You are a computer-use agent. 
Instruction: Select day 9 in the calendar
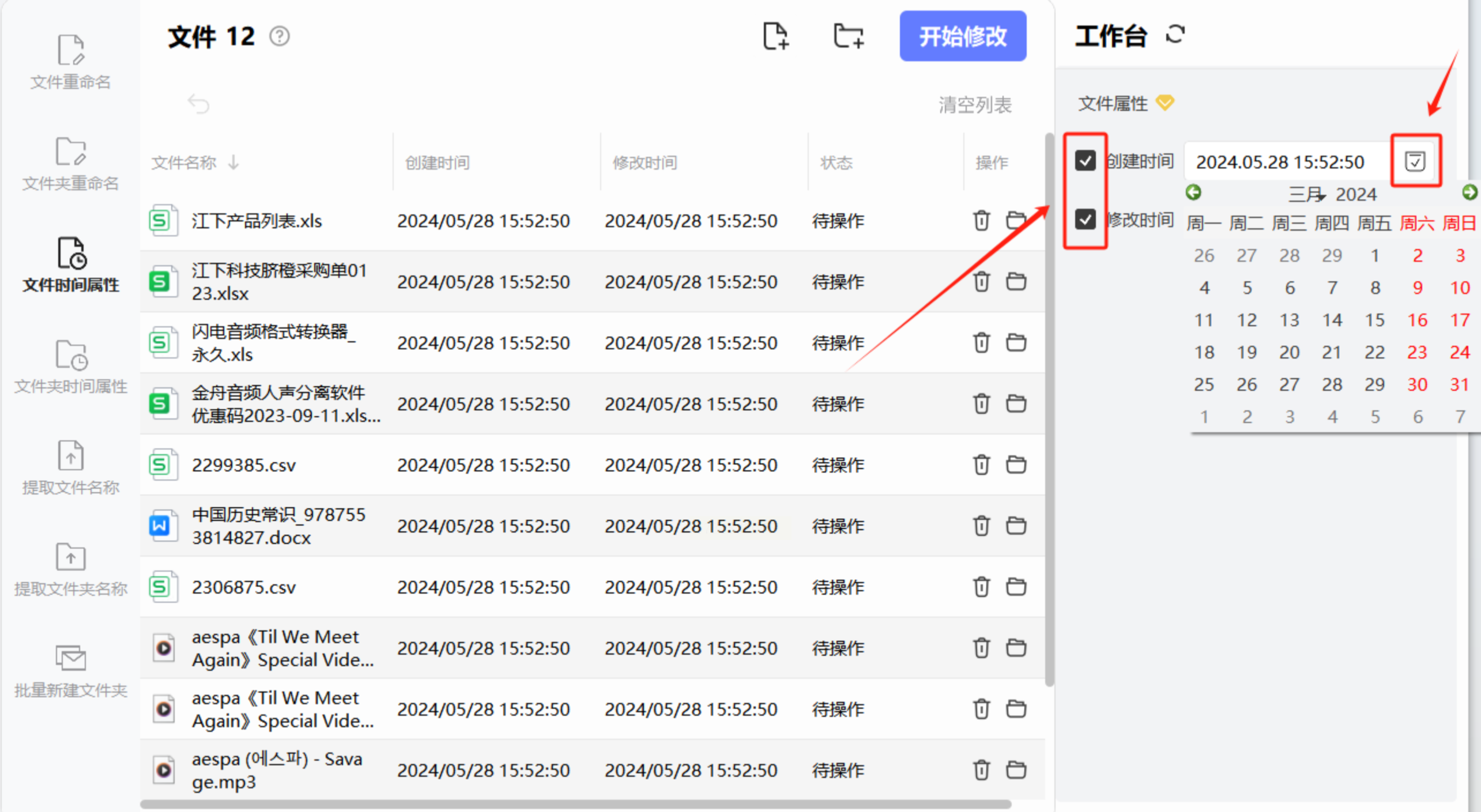1418,288
